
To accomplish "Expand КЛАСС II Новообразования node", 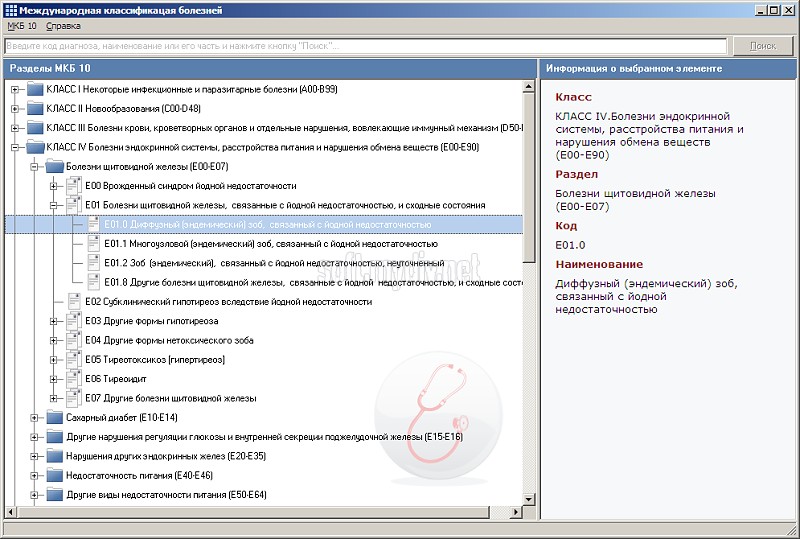I will coord(15,109).
